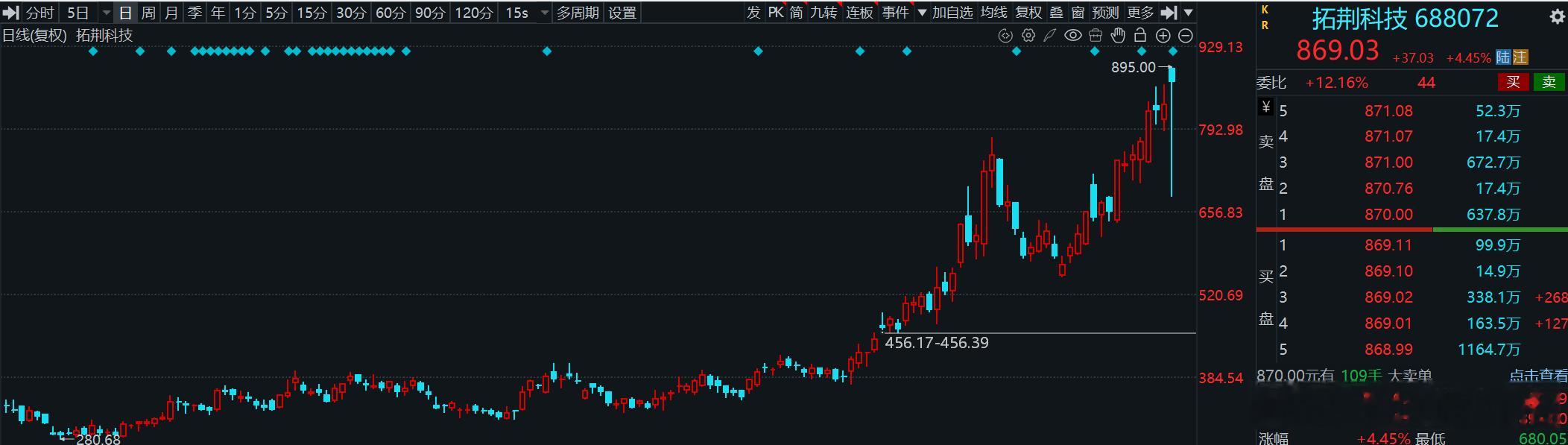Click the green 卖 sell button
The width and height of the screenshot is (1568, 445).
(x=1549, y=82)
